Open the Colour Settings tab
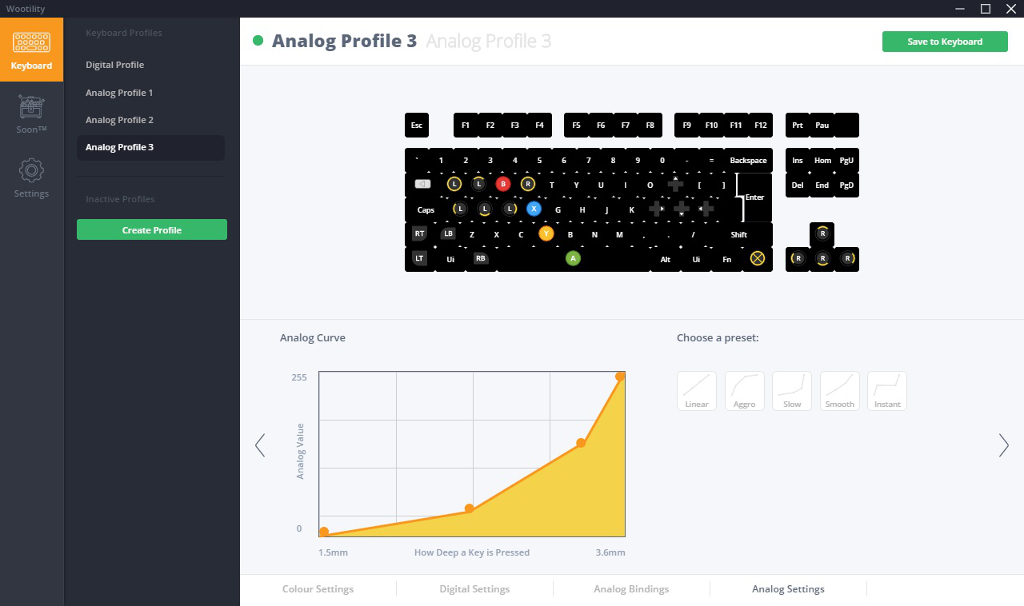This screenshot has height=606, width=1024. tap(318, 589)
